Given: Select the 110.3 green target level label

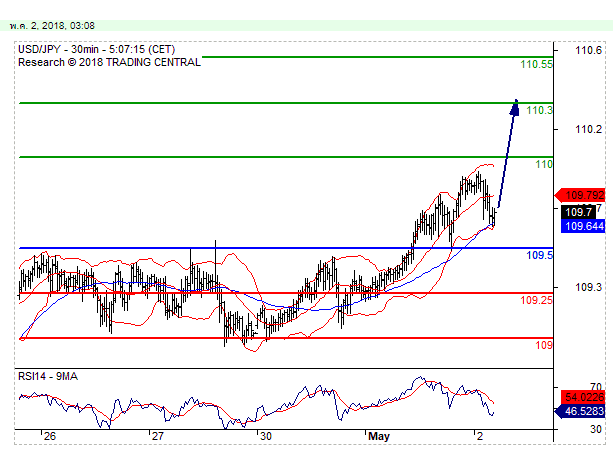Looking at the screenshot, I should 539,110.
